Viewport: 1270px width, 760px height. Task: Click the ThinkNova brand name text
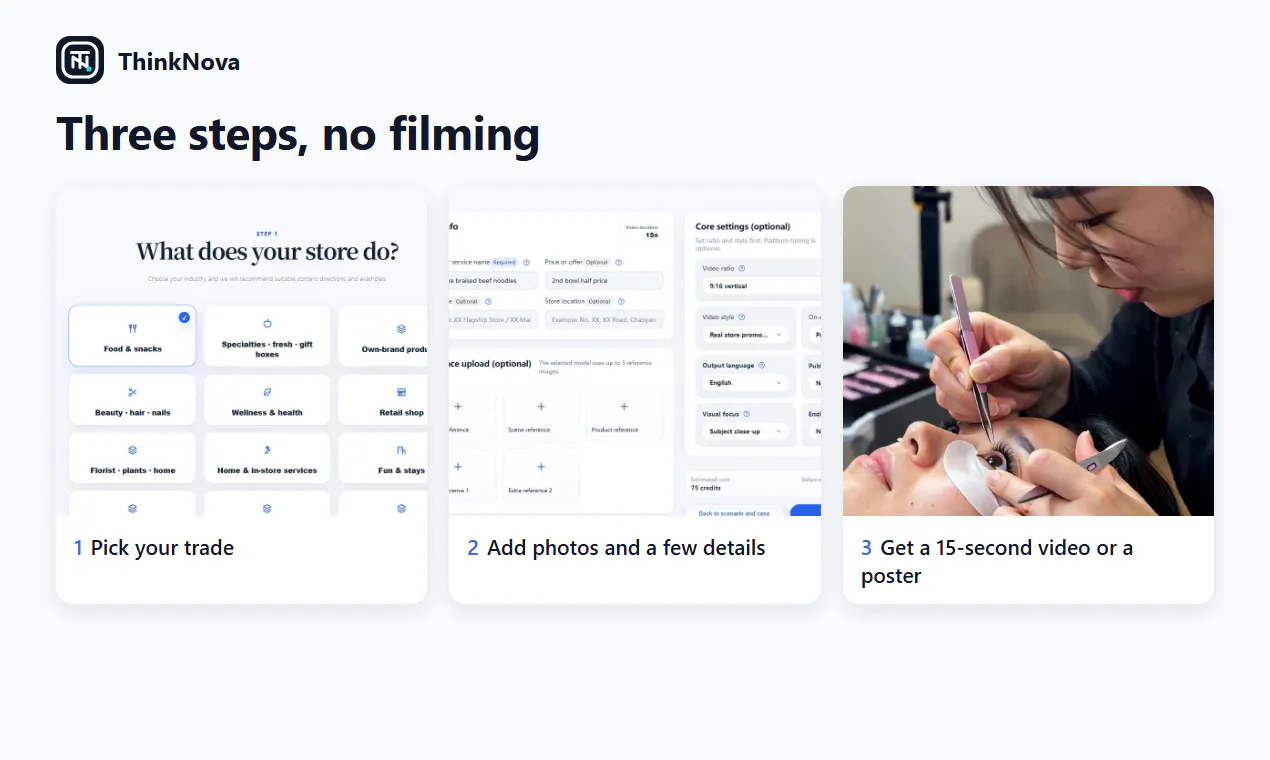click(x=179, y=62)
